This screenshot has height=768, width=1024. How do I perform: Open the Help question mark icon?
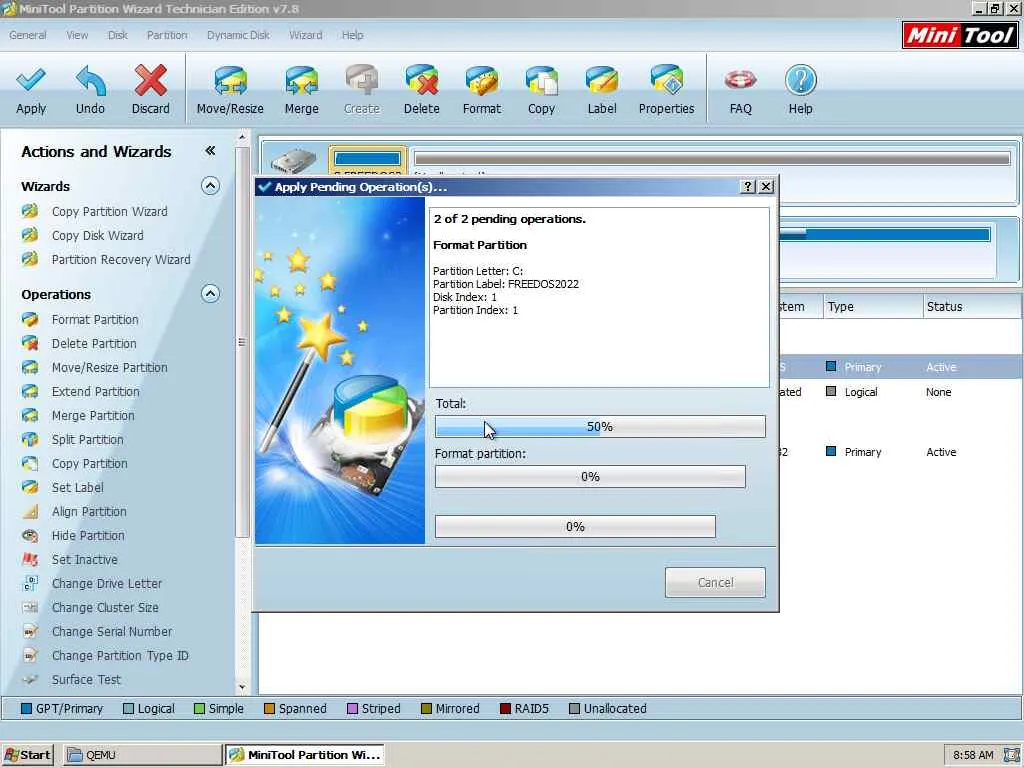800,81
